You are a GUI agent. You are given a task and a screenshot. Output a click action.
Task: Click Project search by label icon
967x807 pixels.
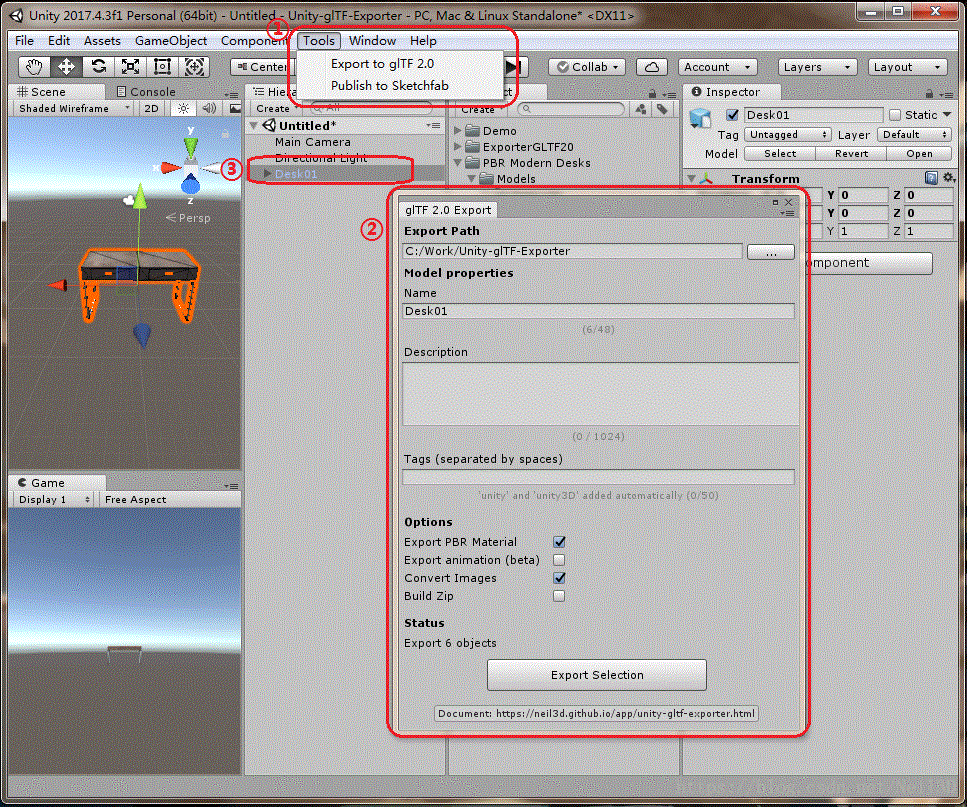[x=662, y=109]
